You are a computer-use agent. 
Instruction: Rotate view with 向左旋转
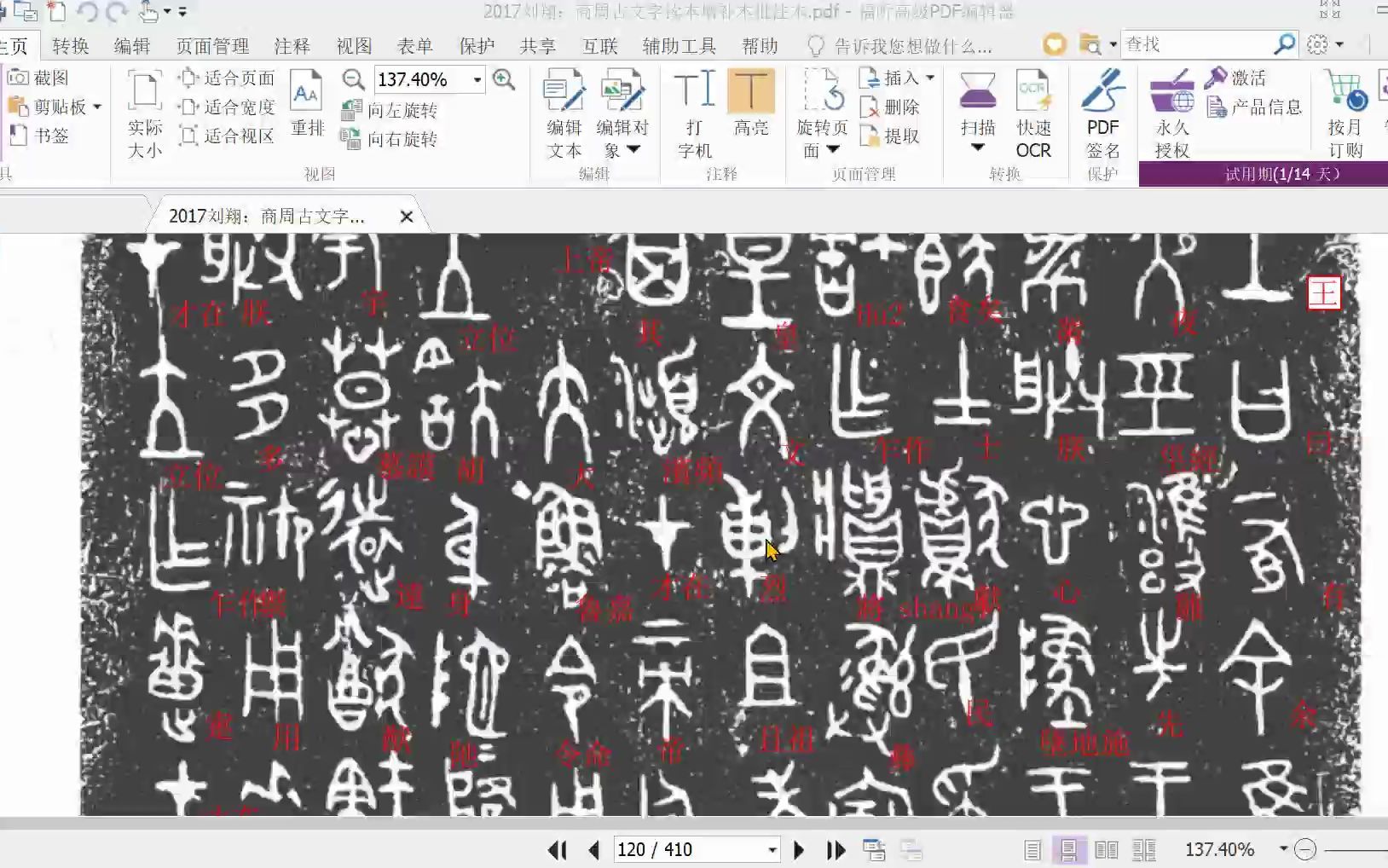click(389, 110)
